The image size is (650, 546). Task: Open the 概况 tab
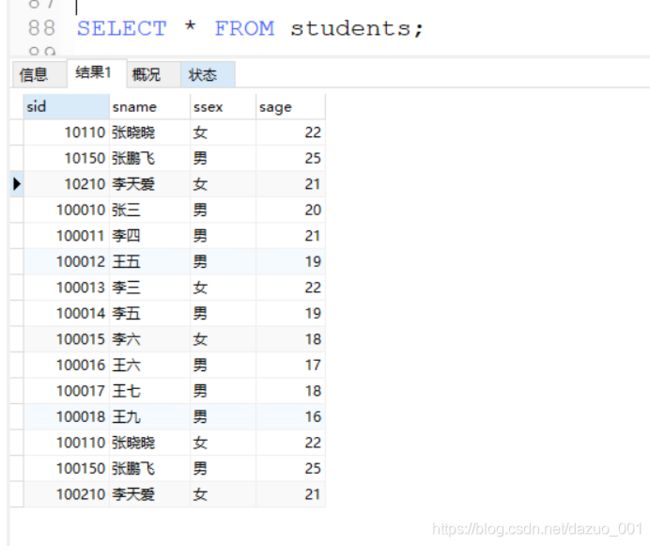click(153, 75)
